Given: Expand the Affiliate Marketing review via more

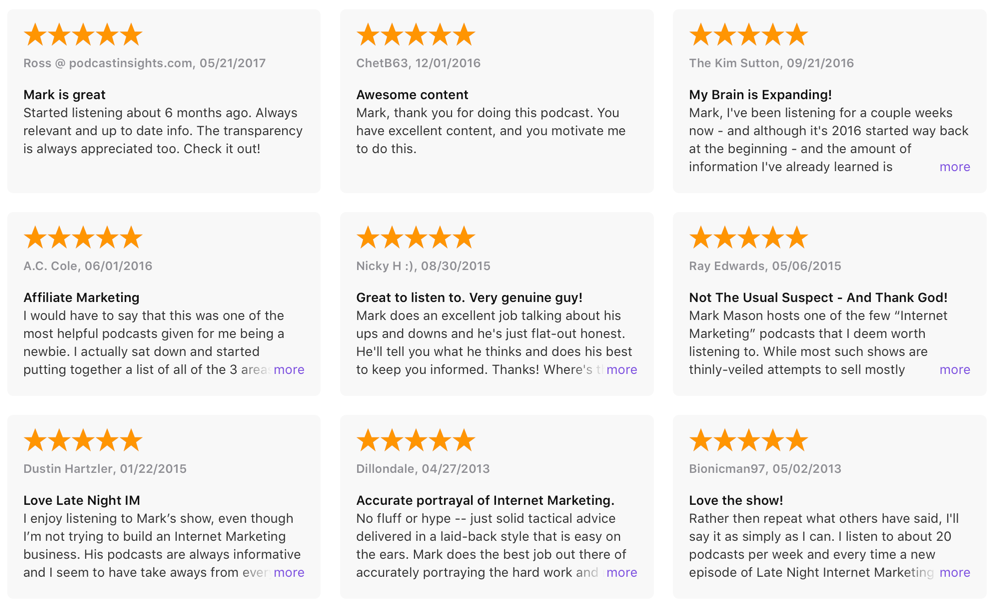Looking at the screenshot, I should [x=289, y=370].
